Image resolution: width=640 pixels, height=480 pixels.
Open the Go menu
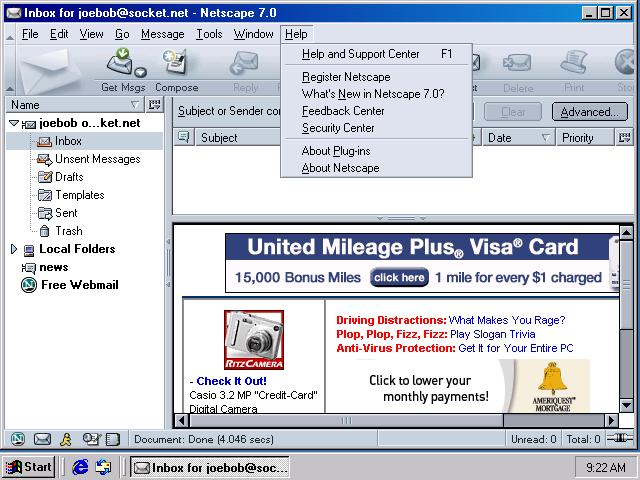(122, 34)
